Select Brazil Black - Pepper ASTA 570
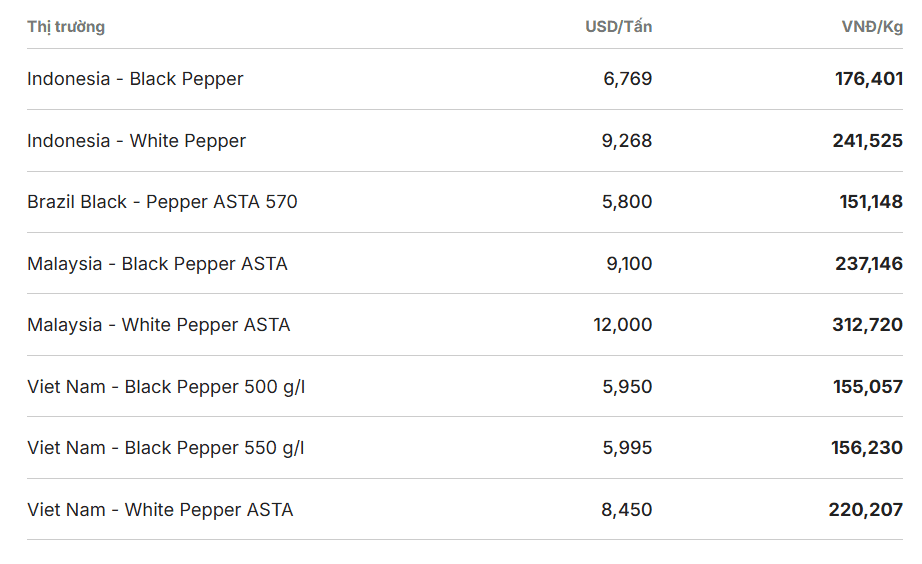The height and width of the screenshot is (564, 922). 465,202
